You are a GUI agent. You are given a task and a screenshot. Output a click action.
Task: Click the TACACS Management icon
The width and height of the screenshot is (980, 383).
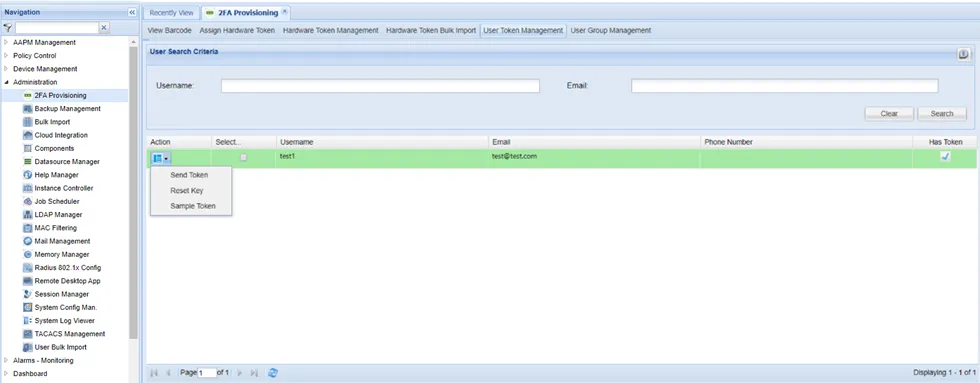28,334
